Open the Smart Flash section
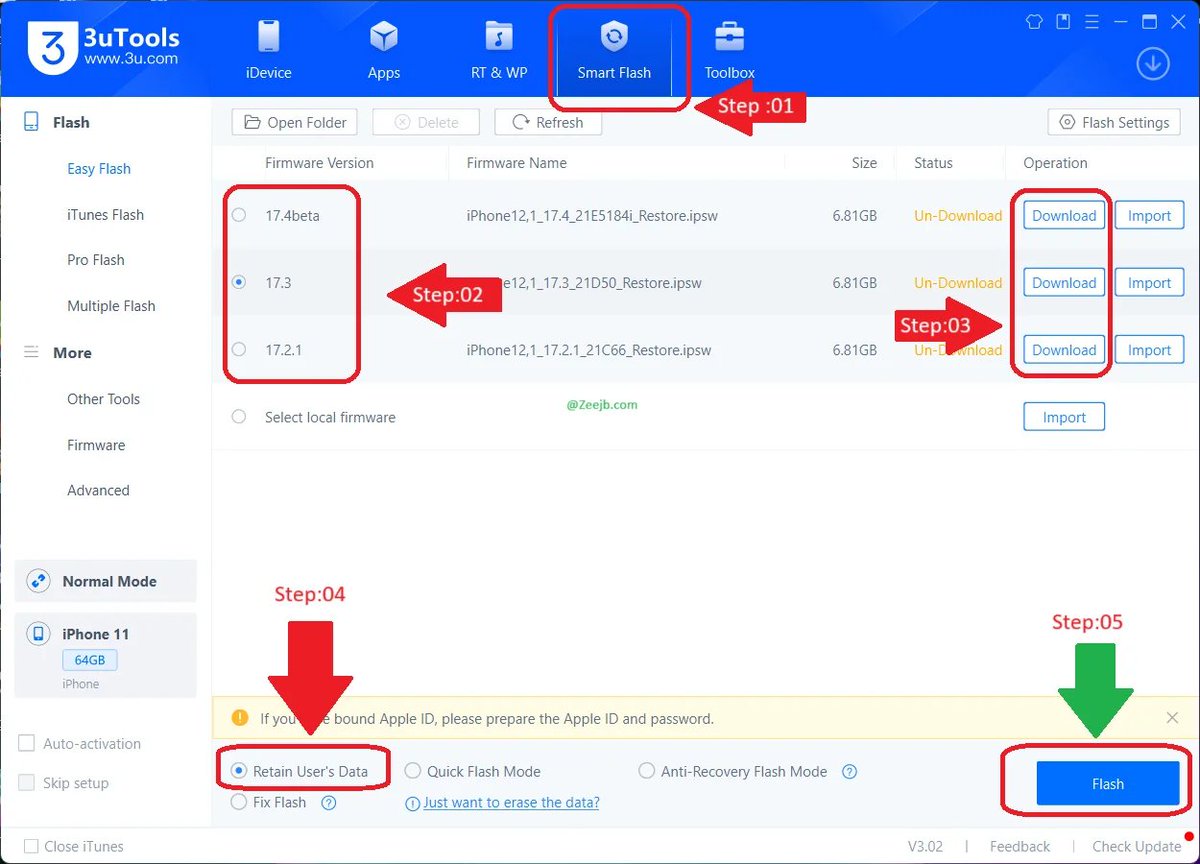Viewport: 1200px width, 864px height. click(x=614, y=50)
